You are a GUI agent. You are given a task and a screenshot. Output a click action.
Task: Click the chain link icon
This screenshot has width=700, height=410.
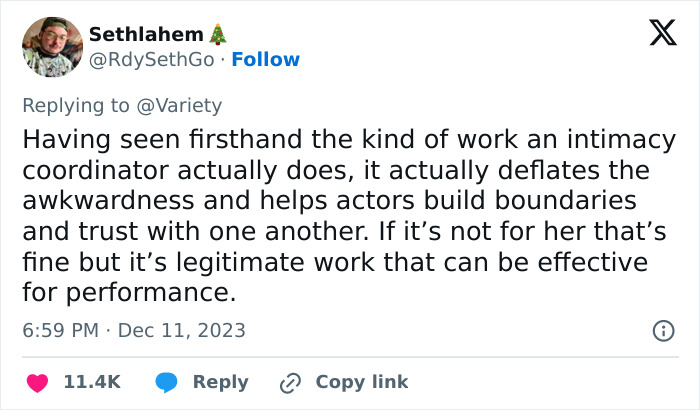coord(291,382)
